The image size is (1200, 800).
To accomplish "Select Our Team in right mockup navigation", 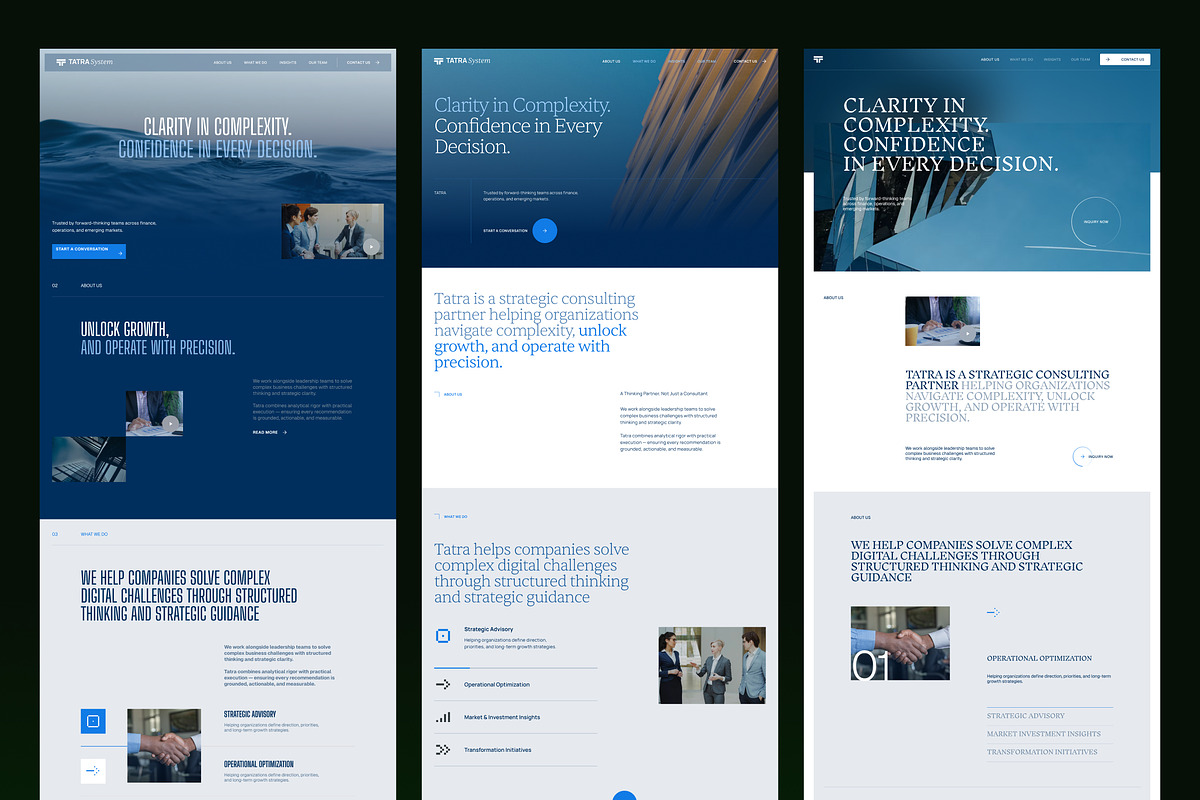I will (x=1081, y=60).
